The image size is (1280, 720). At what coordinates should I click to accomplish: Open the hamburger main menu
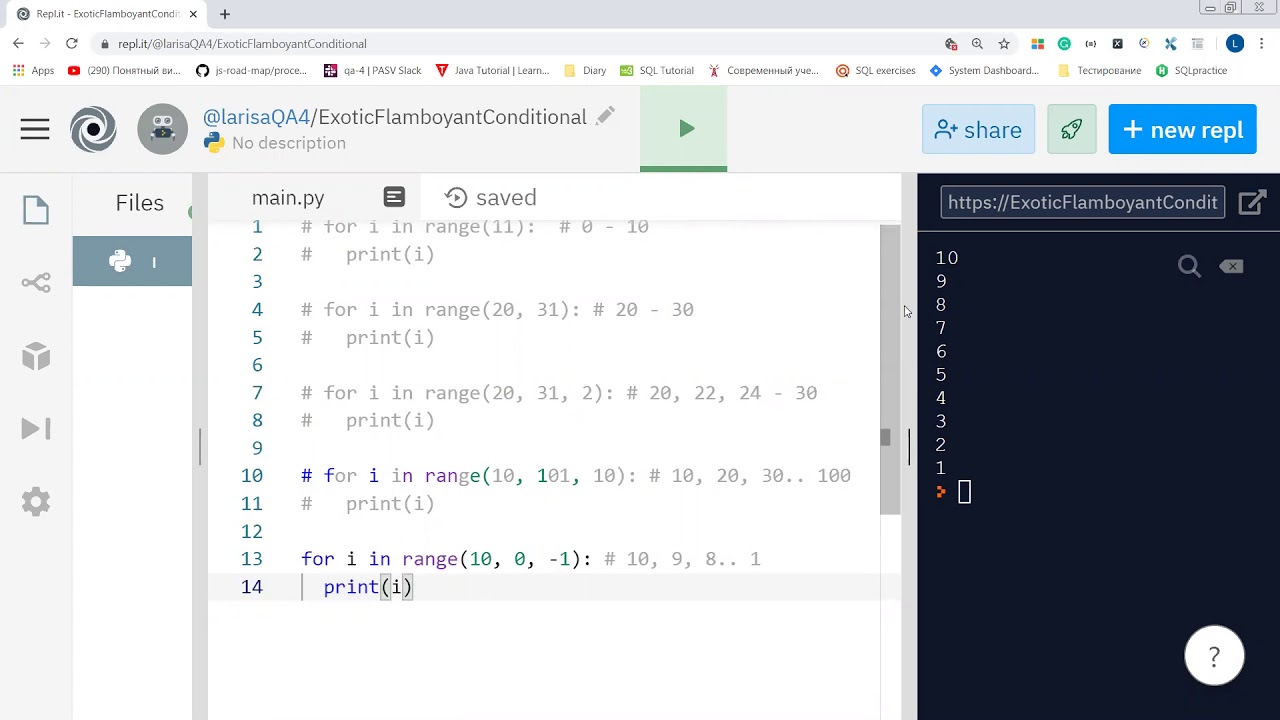35,129
